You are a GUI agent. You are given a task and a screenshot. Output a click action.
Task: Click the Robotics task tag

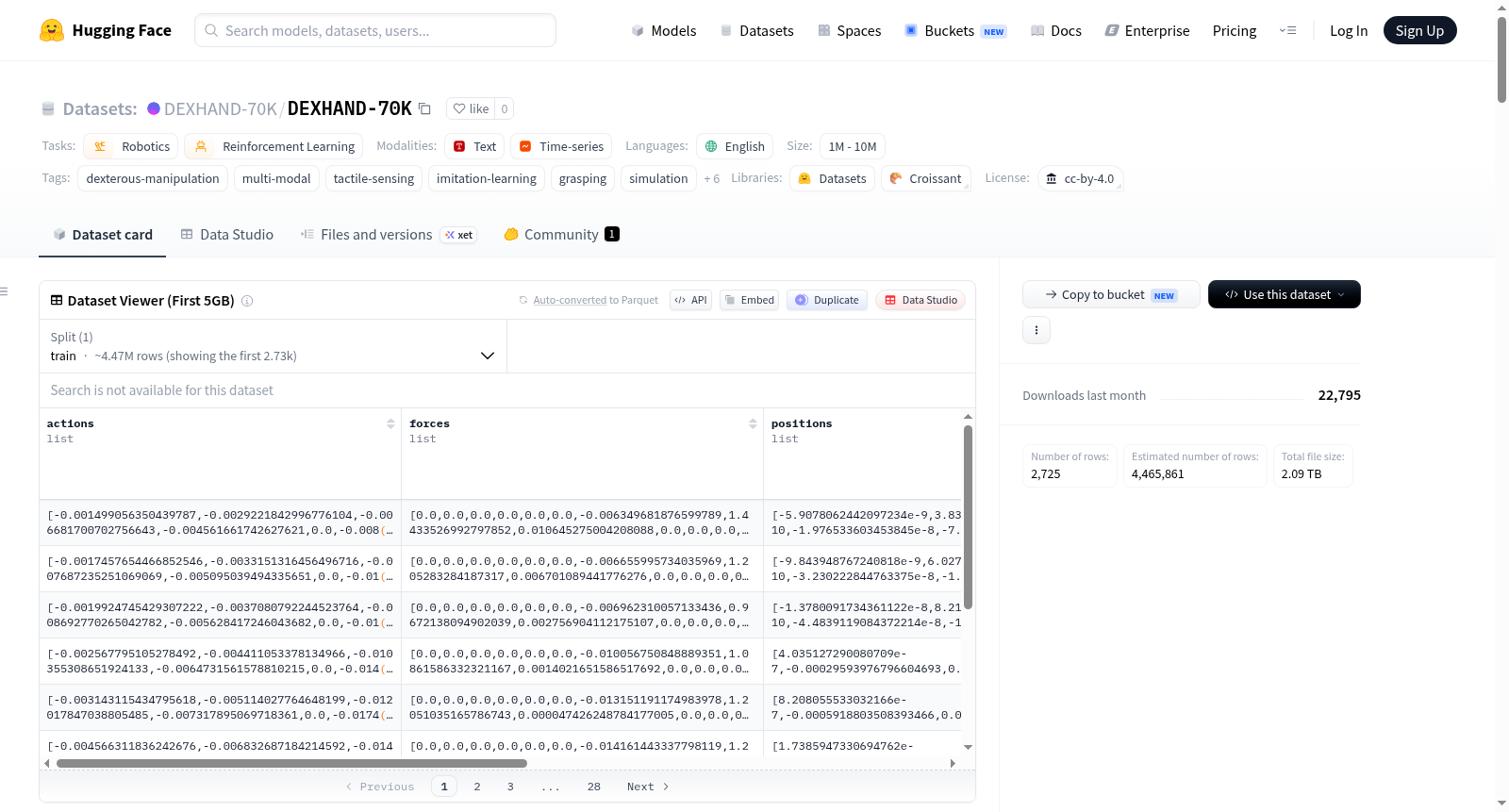131,146
